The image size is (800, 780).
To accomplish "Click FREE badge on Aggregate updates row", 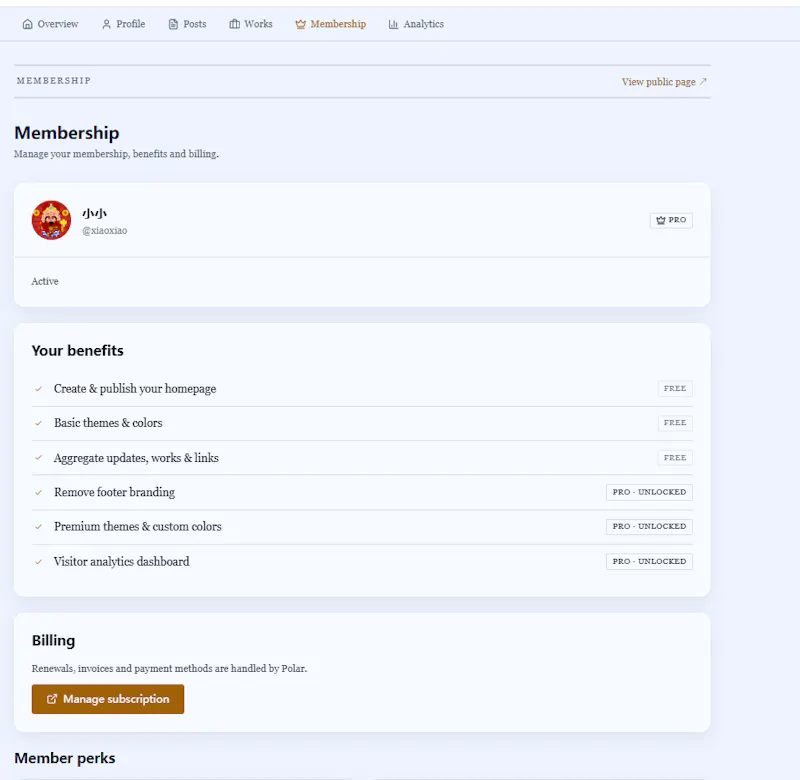I will [x=675, y=458].
